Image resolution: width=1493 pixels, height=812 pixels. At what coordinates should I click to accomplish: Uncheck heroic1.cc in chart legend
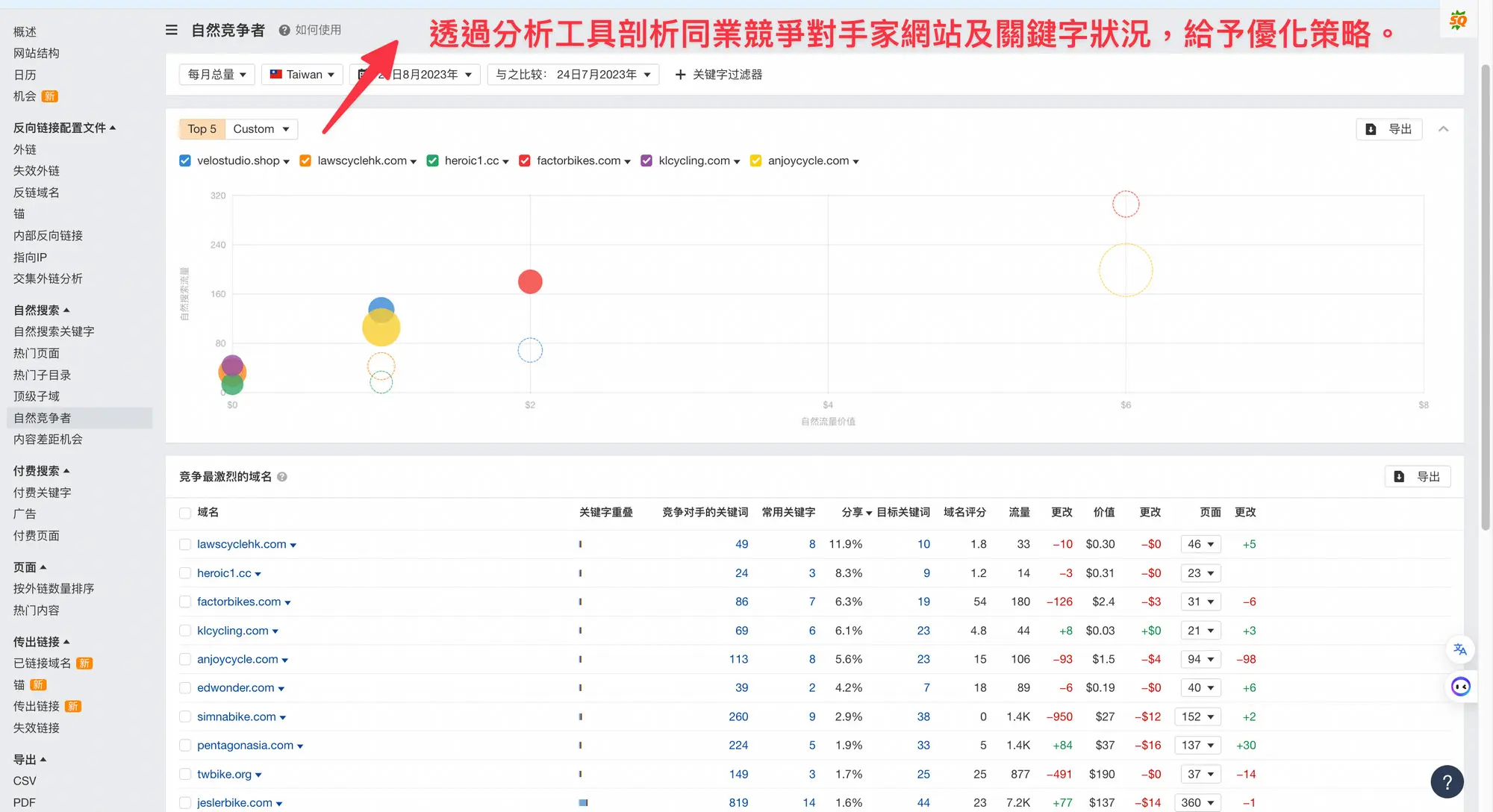pos(432,160)
